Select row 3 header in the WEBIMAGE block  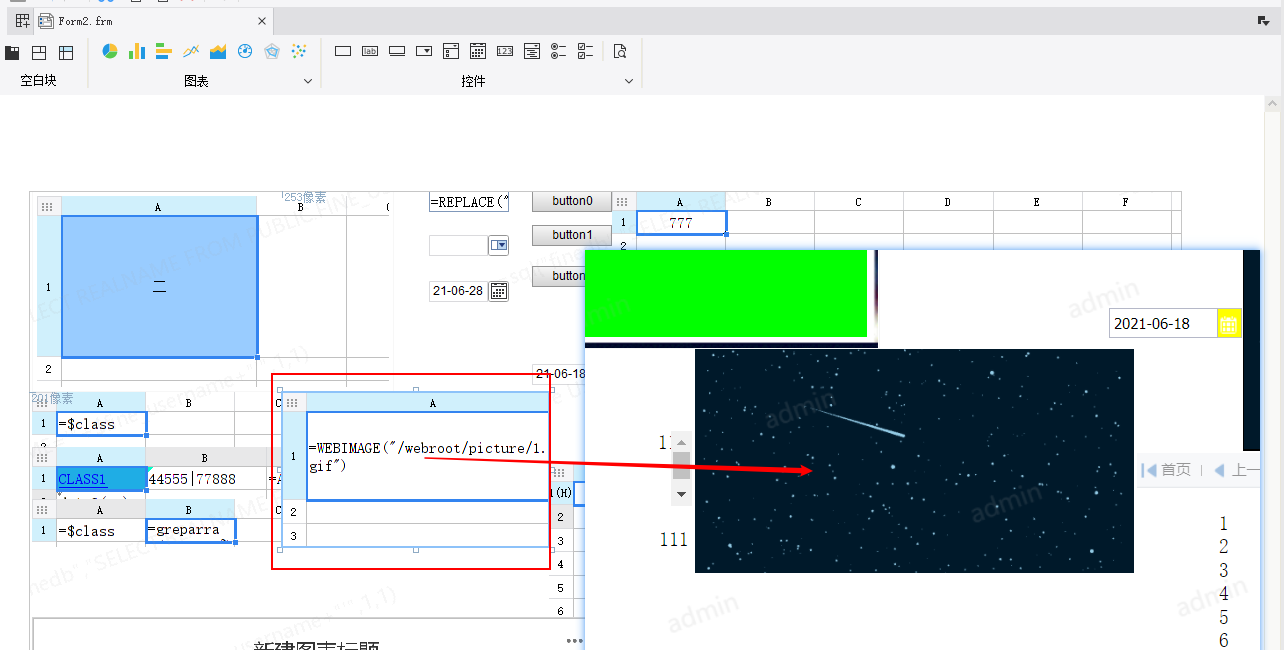pos(294,535)
